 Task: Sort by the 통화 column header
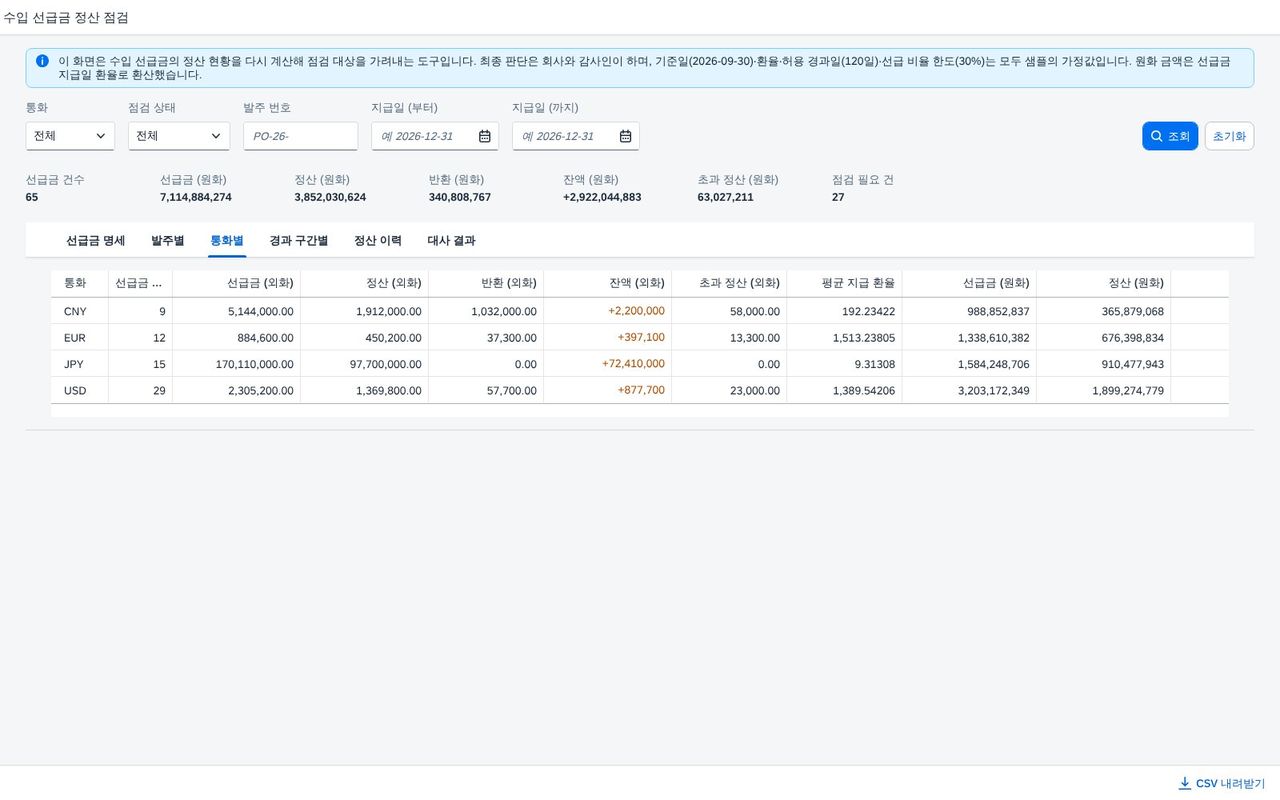[80, 283]
